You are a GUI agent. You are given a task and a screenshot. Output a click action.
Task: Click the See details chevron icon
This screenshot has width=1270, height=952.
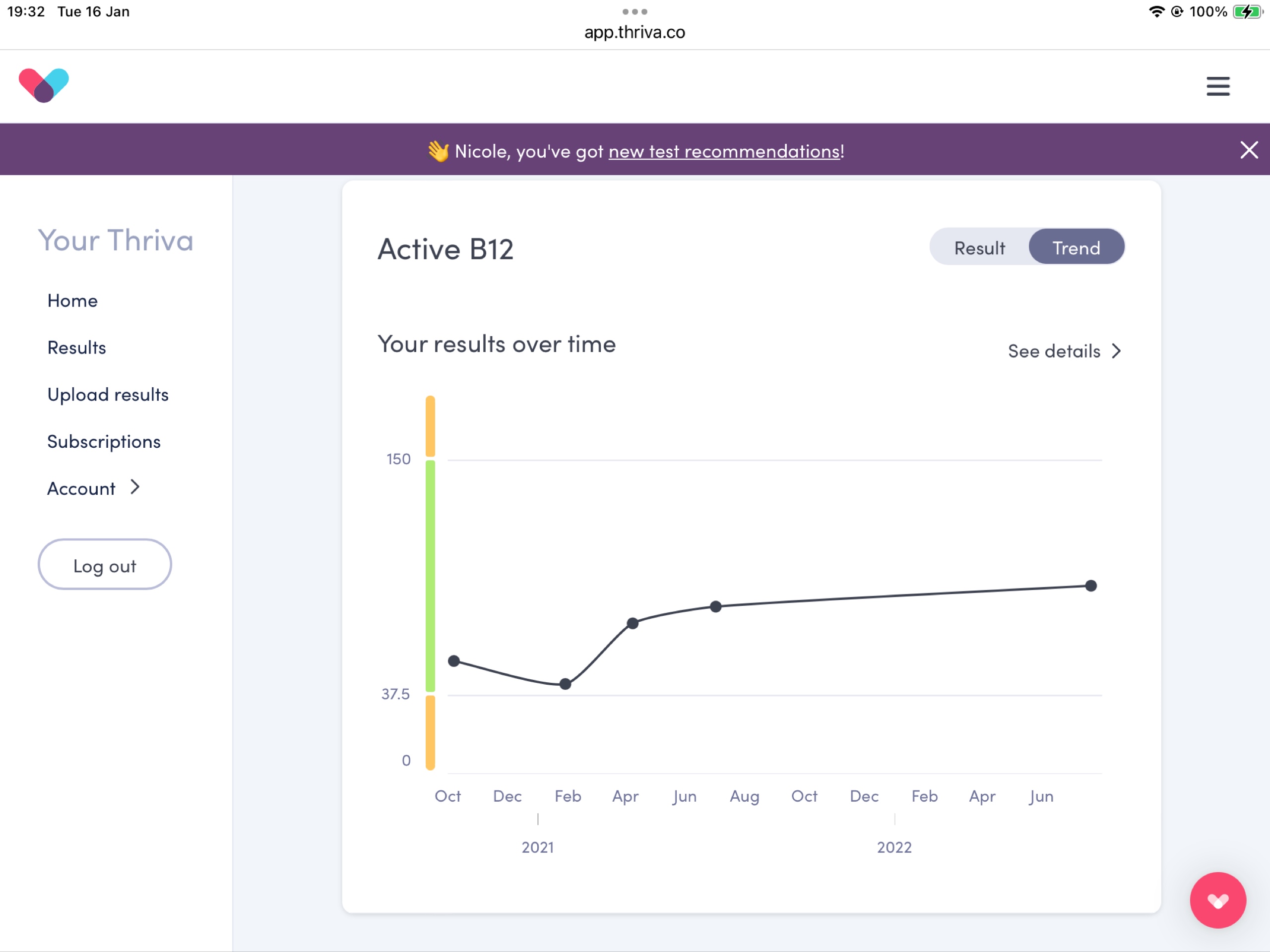point(1116,351)
